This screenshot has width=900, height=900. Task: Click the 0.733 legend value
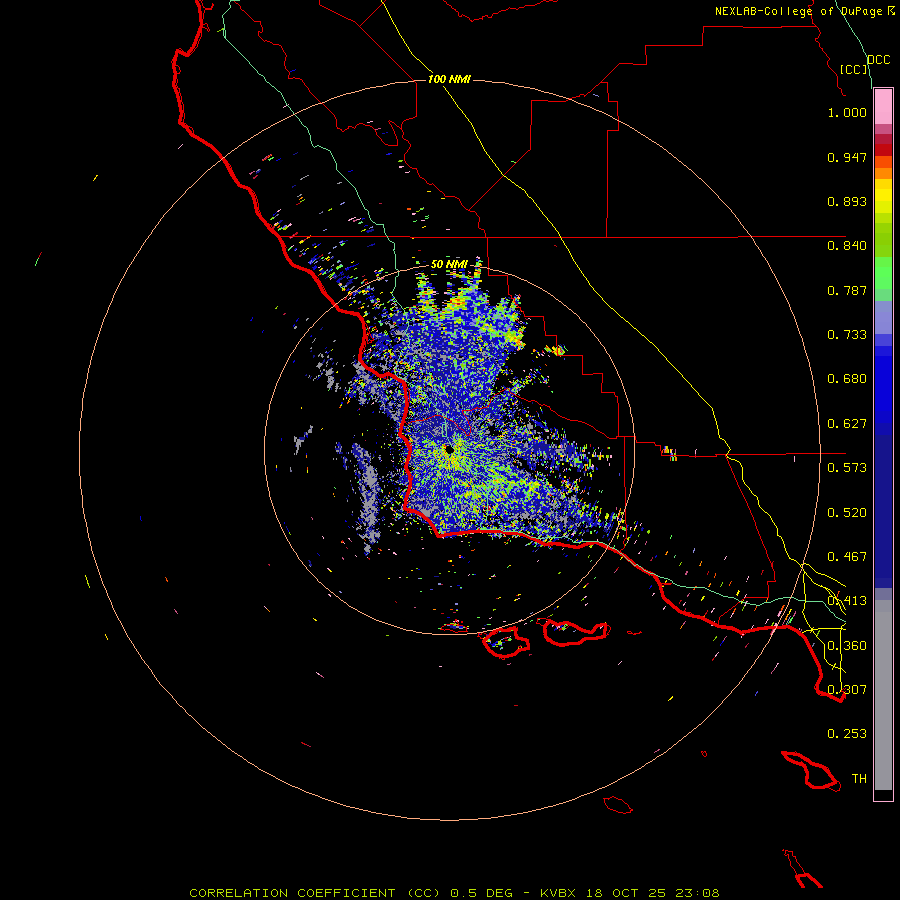pos(847,335)
